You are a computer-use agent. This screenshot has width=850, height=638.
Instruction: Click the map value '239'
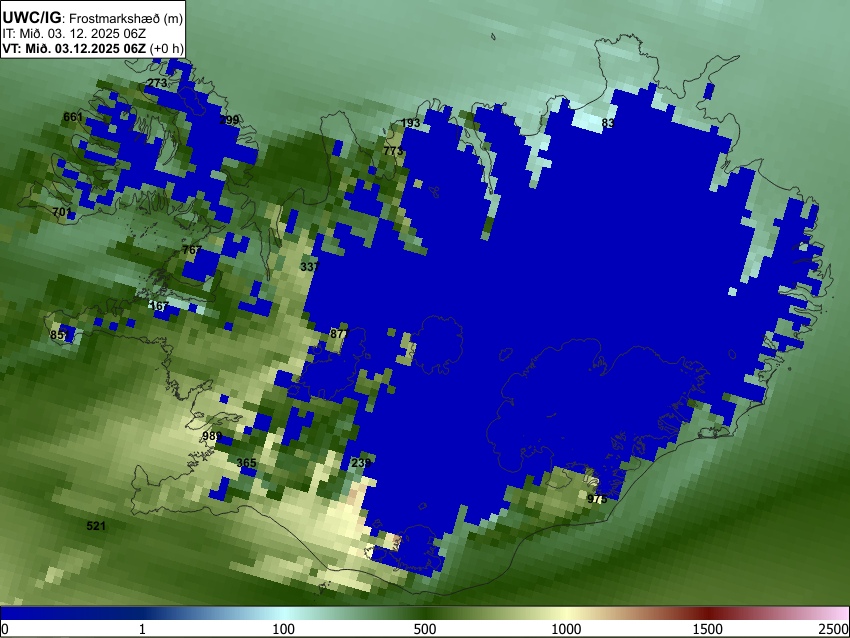coord(361,462)
